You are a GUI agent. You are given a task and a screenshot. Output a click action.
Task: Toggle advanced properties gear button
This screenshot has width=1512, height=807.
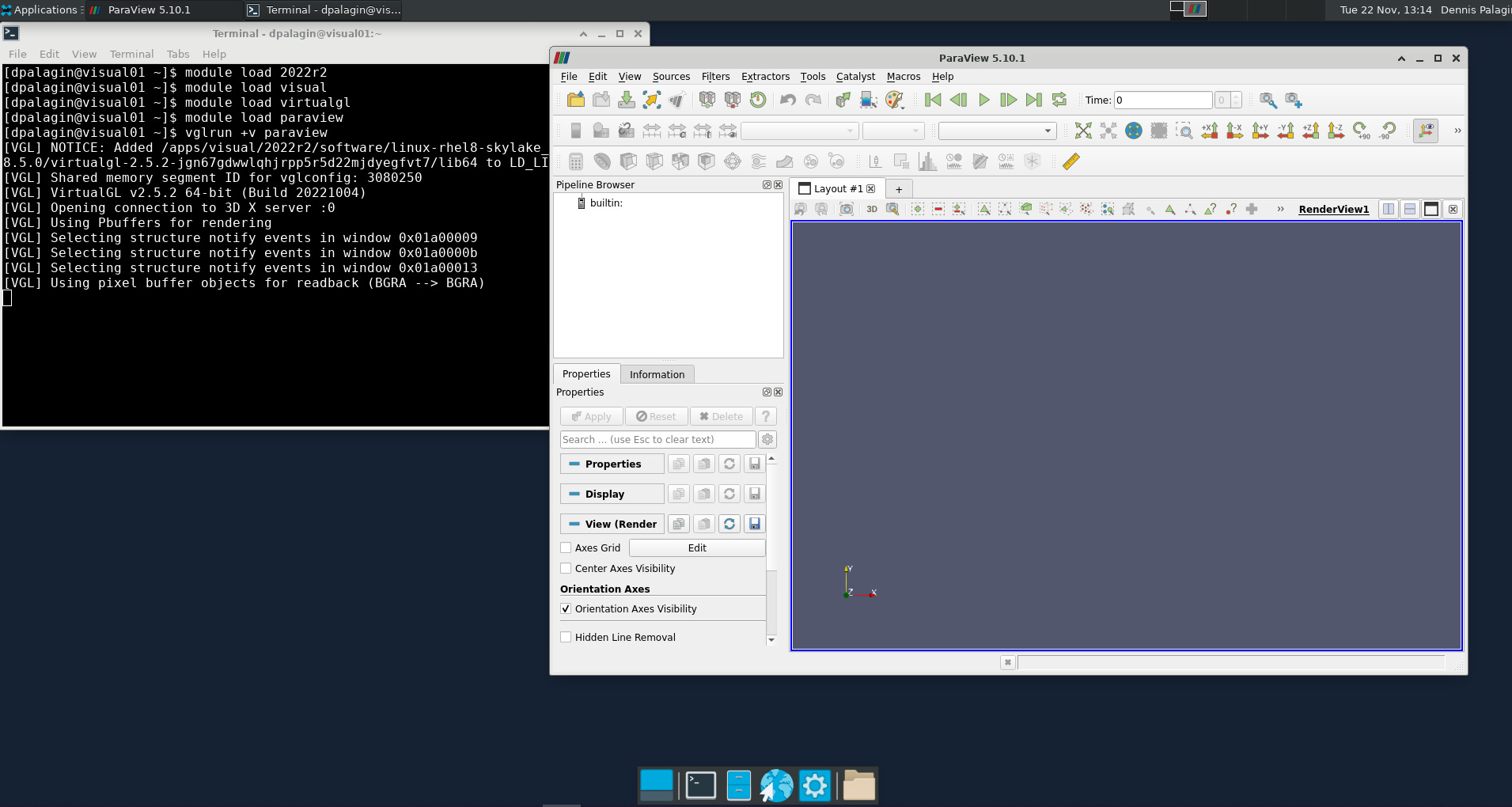click(x=767, y=439)
